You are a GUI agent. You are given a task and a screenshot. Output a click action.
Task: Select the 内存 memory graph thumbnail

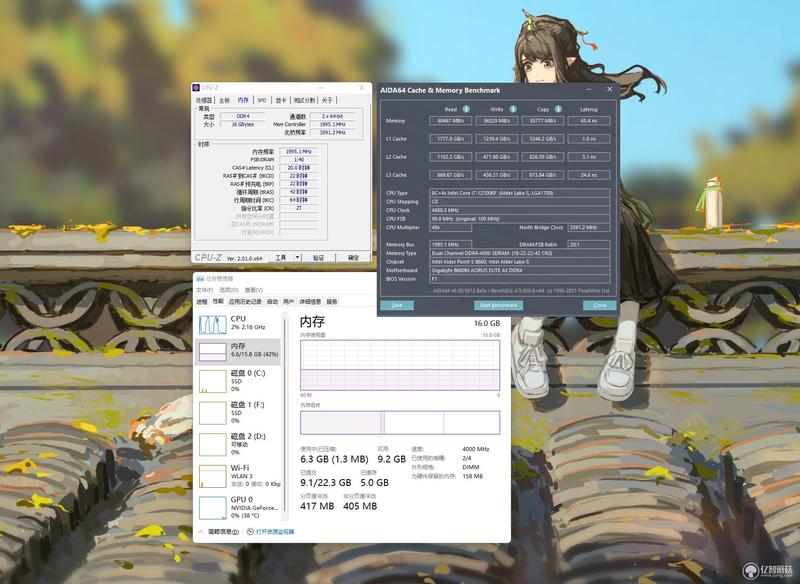point(212,352)
